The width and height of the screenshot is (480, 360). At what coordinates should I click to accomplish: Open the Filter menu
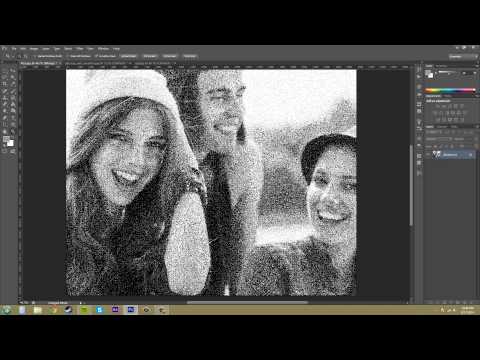click(x=79, y=48)
